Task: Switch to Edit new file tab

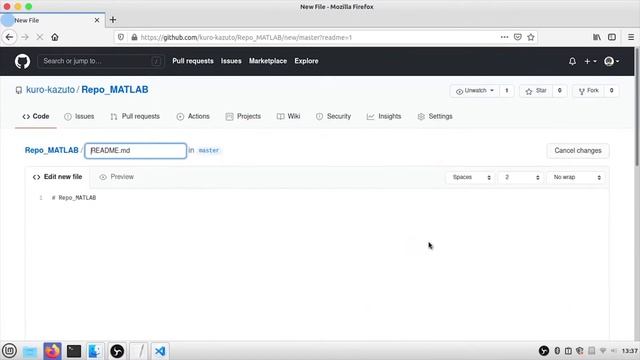Action: tap(58, 177)
